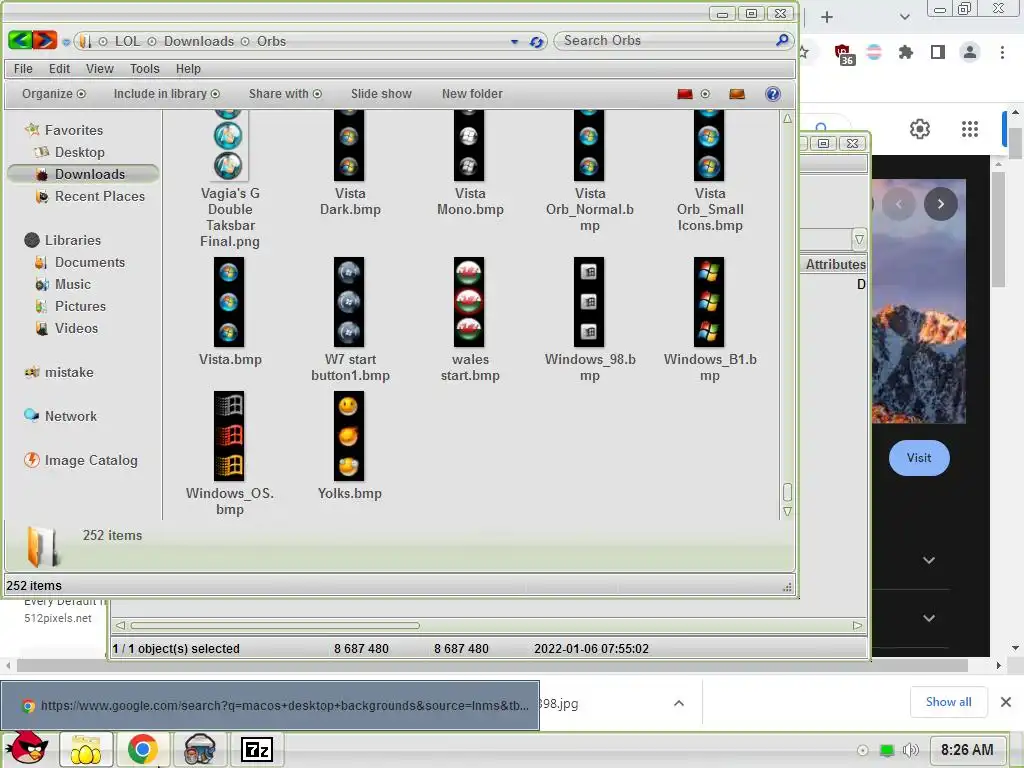Screen dimensions: 1024x768
Task: Click the refresh icon in the address bar
Action: pyautogui.click(x=536, y=42)
